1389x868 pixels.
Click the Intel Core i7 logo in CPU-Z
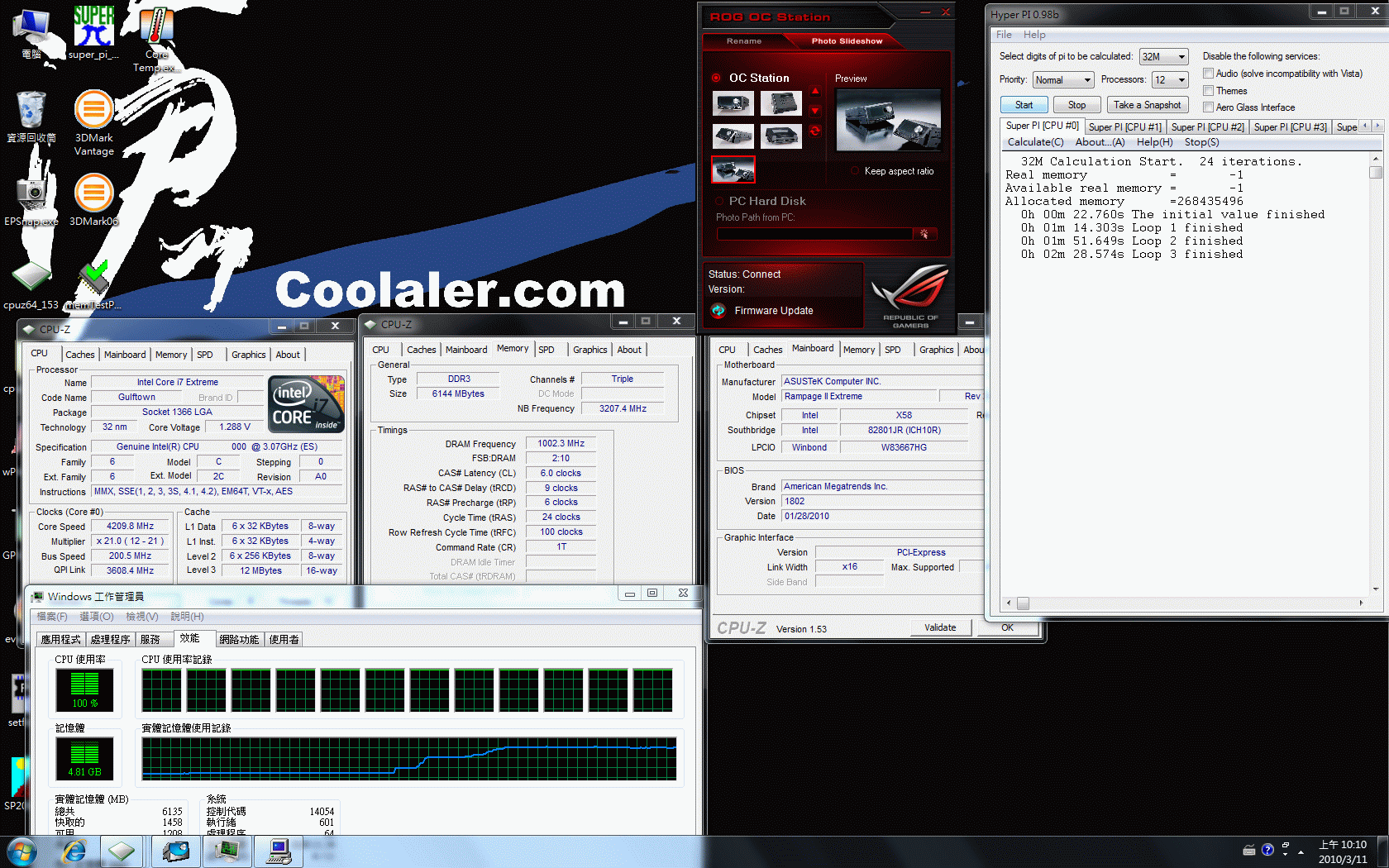coord(307,403)
